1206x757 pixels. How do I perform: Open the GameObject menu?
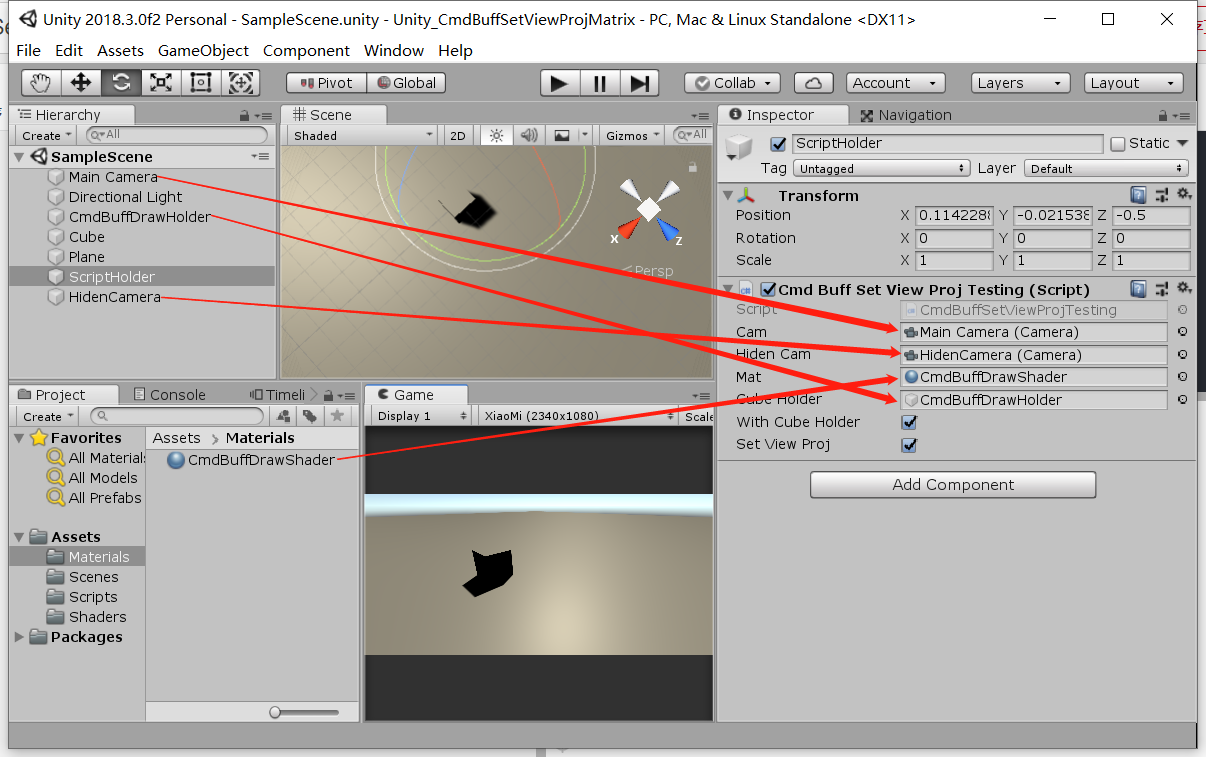click(x=203, y=50)
